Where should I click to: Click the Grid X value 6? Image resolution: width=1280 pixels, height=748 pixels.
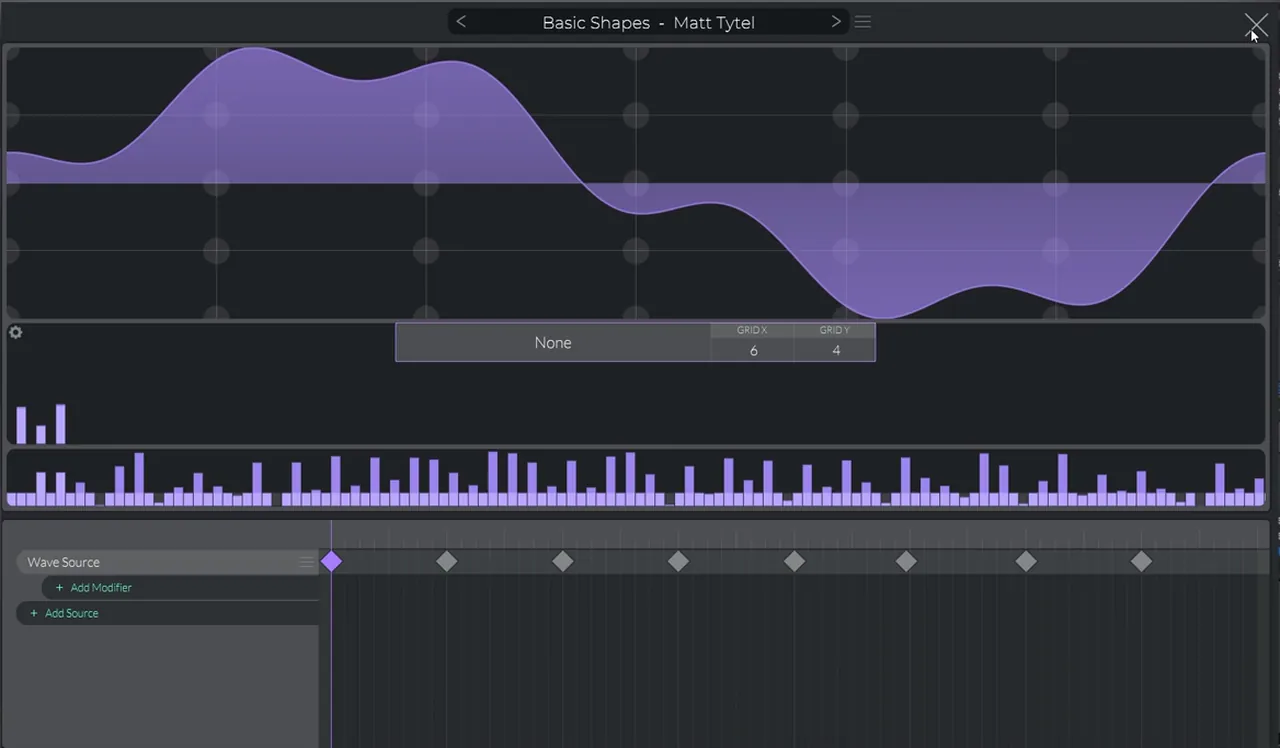point(753,350)
